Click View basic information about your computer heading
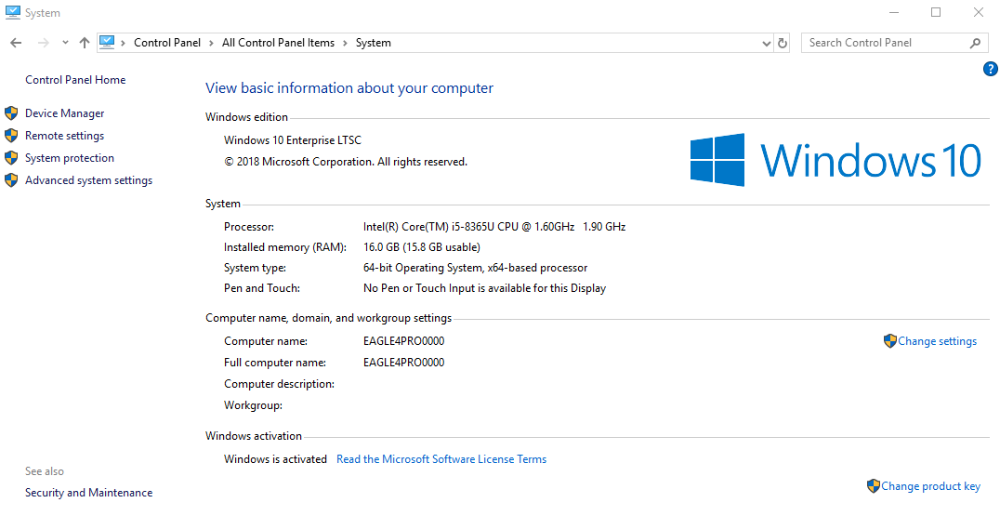 click(x=349, y=88)
